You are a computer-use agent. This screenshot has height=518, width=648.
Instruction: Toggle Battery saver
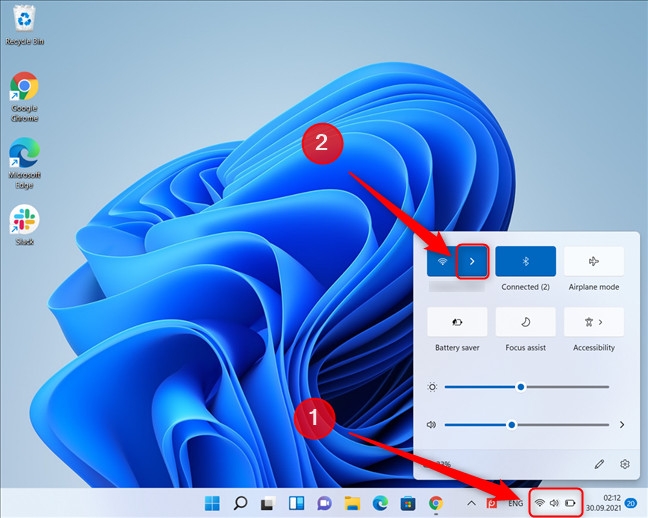click(457, 322)
